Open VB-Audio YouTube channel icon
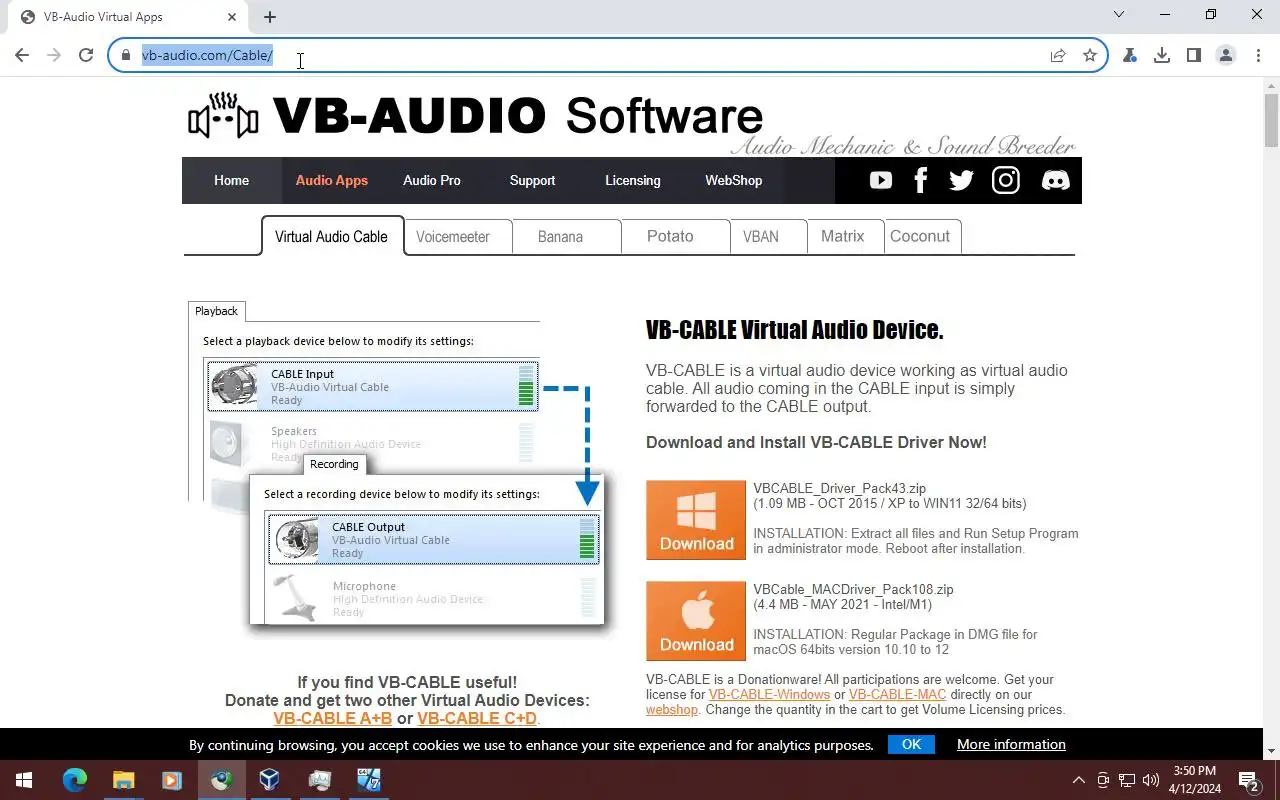1280x800 pixels. click(x=881, y=180)
